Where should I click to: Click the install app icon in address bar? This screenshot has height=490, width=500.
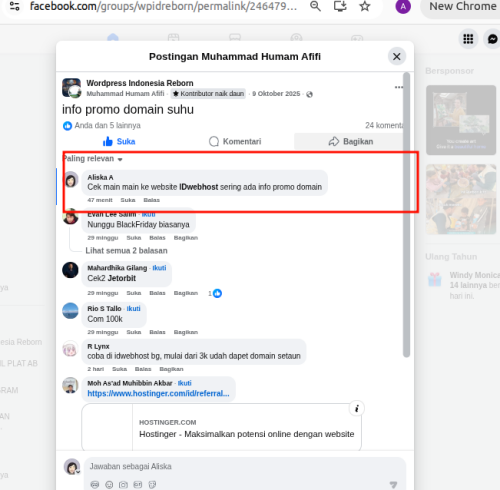(340, 6)
